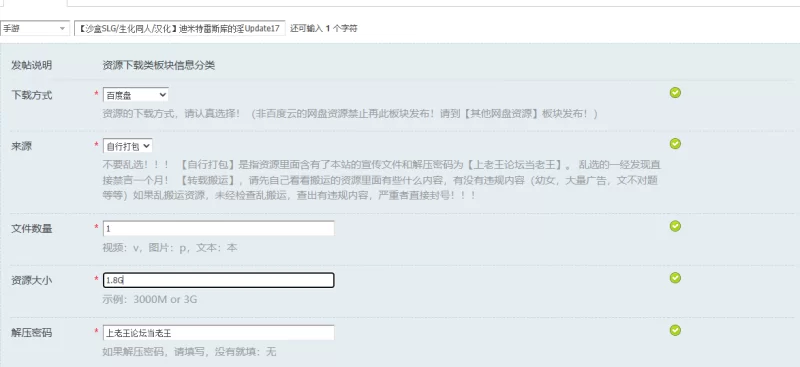
Task: Click the 下载方式 label
Action: (32, 95)
